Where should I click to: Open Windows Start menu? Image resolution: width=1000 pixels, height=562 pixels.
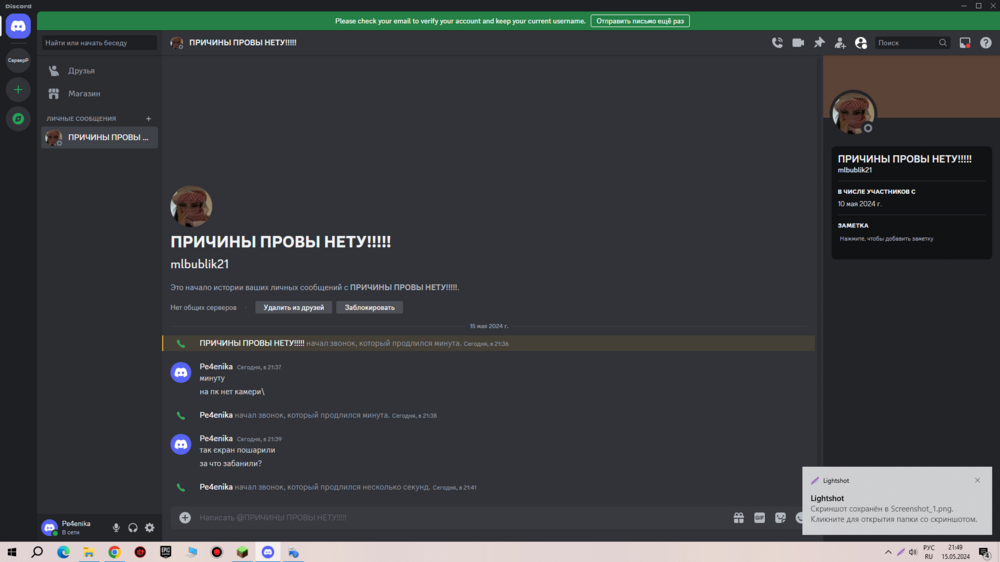(x=11, y=552)
